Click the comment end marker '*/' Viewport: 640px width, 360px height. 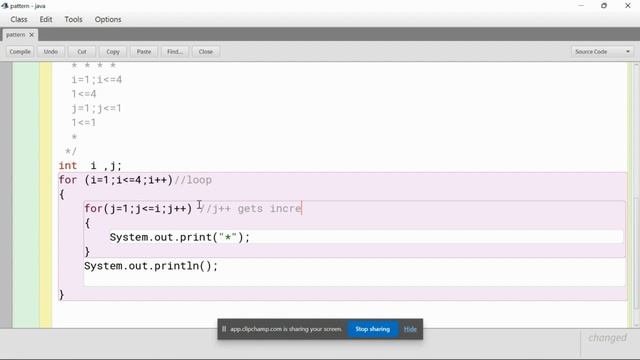tap(71, 151)
